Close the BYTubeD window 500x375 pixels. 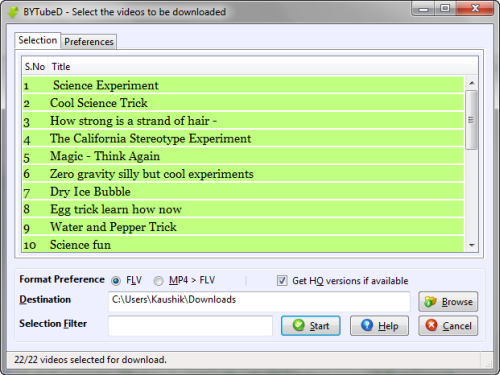475,8
